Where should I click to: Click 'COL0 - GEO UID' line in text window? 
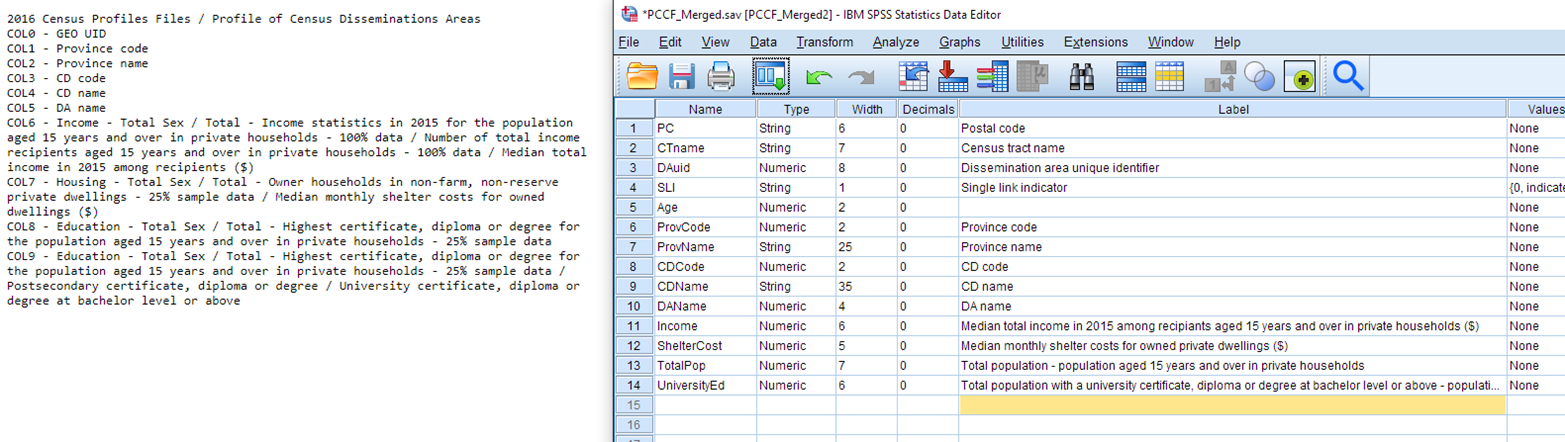(x=55, y=34)
